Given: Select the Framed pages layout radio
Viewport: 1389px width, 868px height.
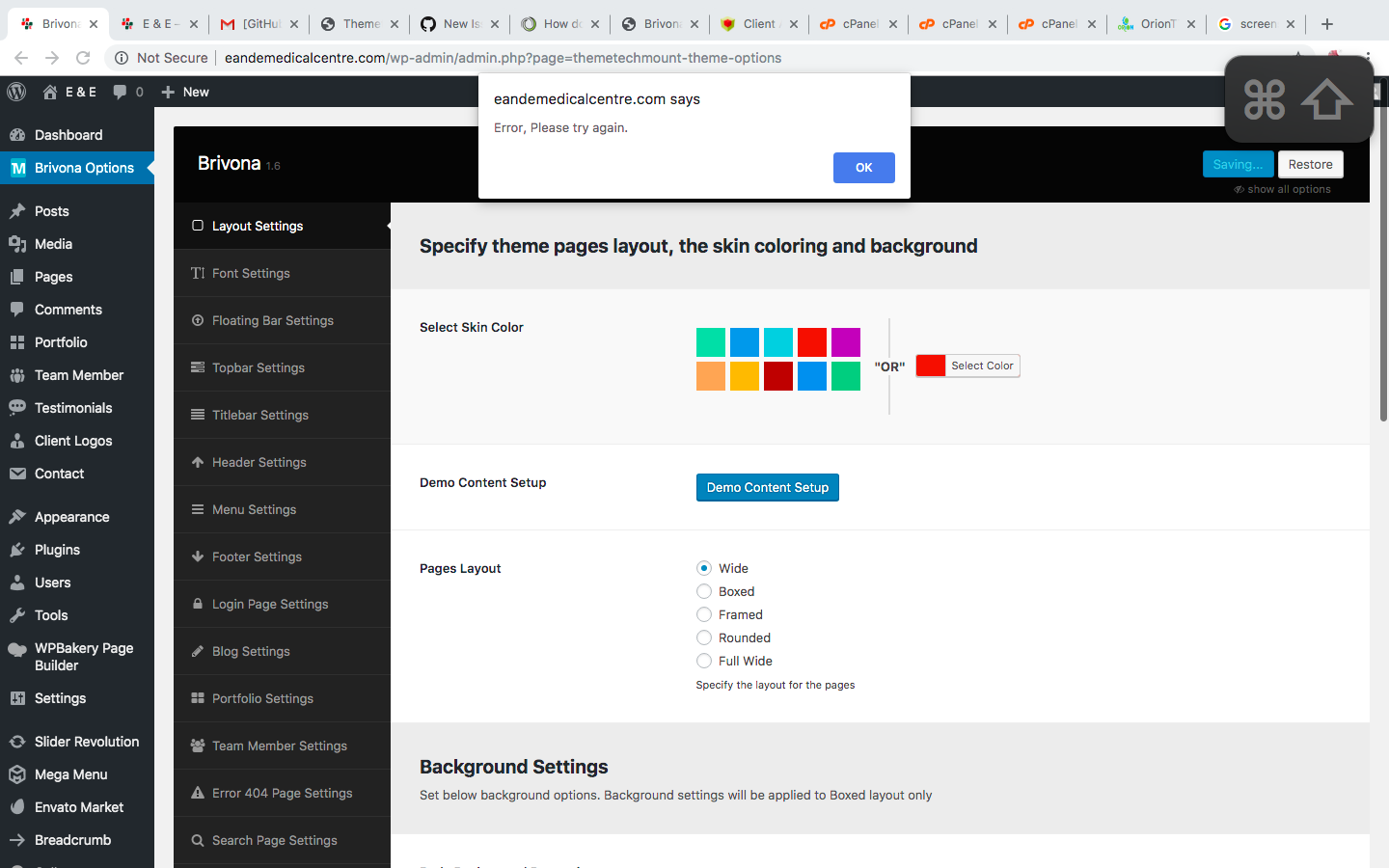Looking at the screenshot, I should [704, 614].
